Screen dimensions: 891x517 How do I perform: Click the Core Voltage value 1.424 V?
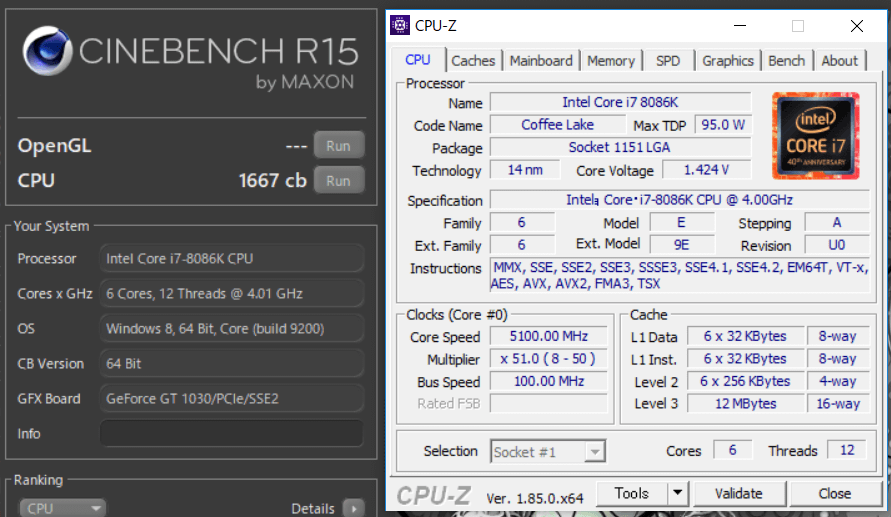tap(706, 170)
